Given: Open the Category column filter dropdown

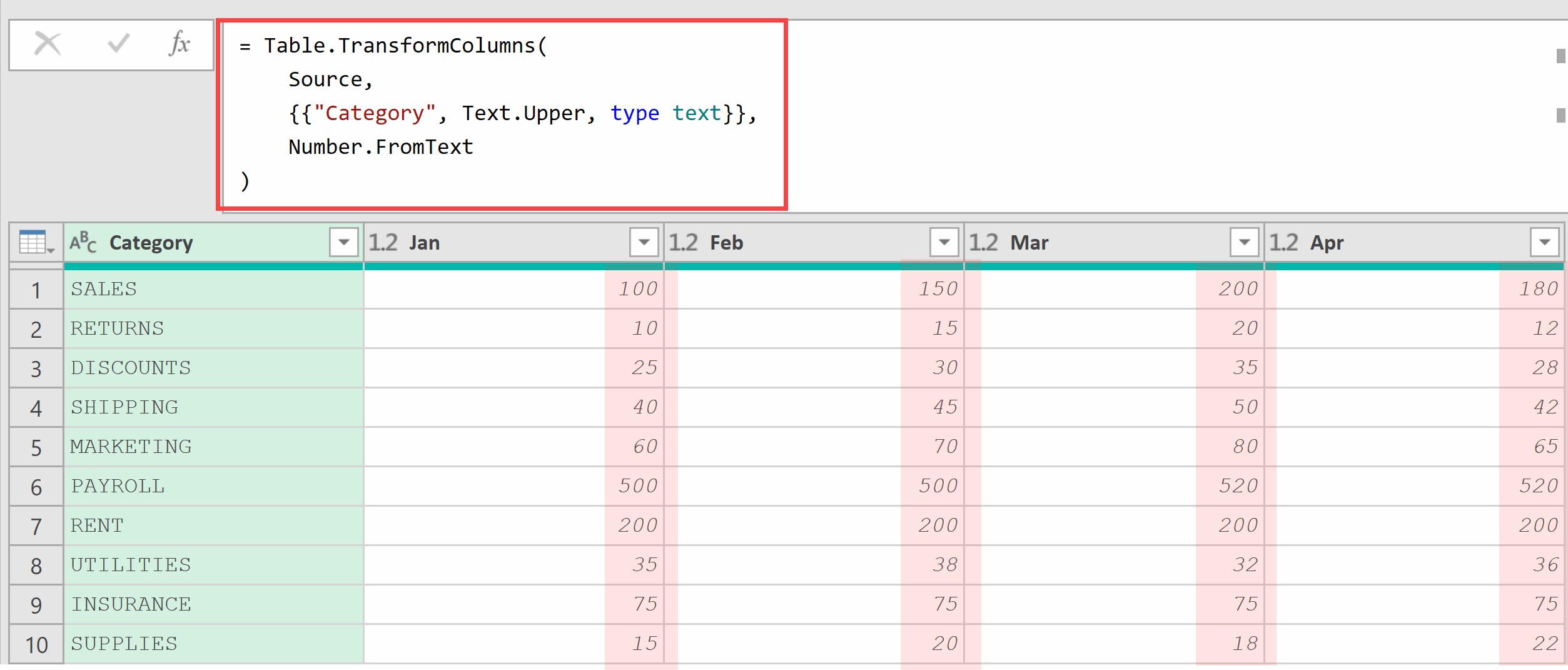Looking at the screenshot, I should (x=343, y=242).
